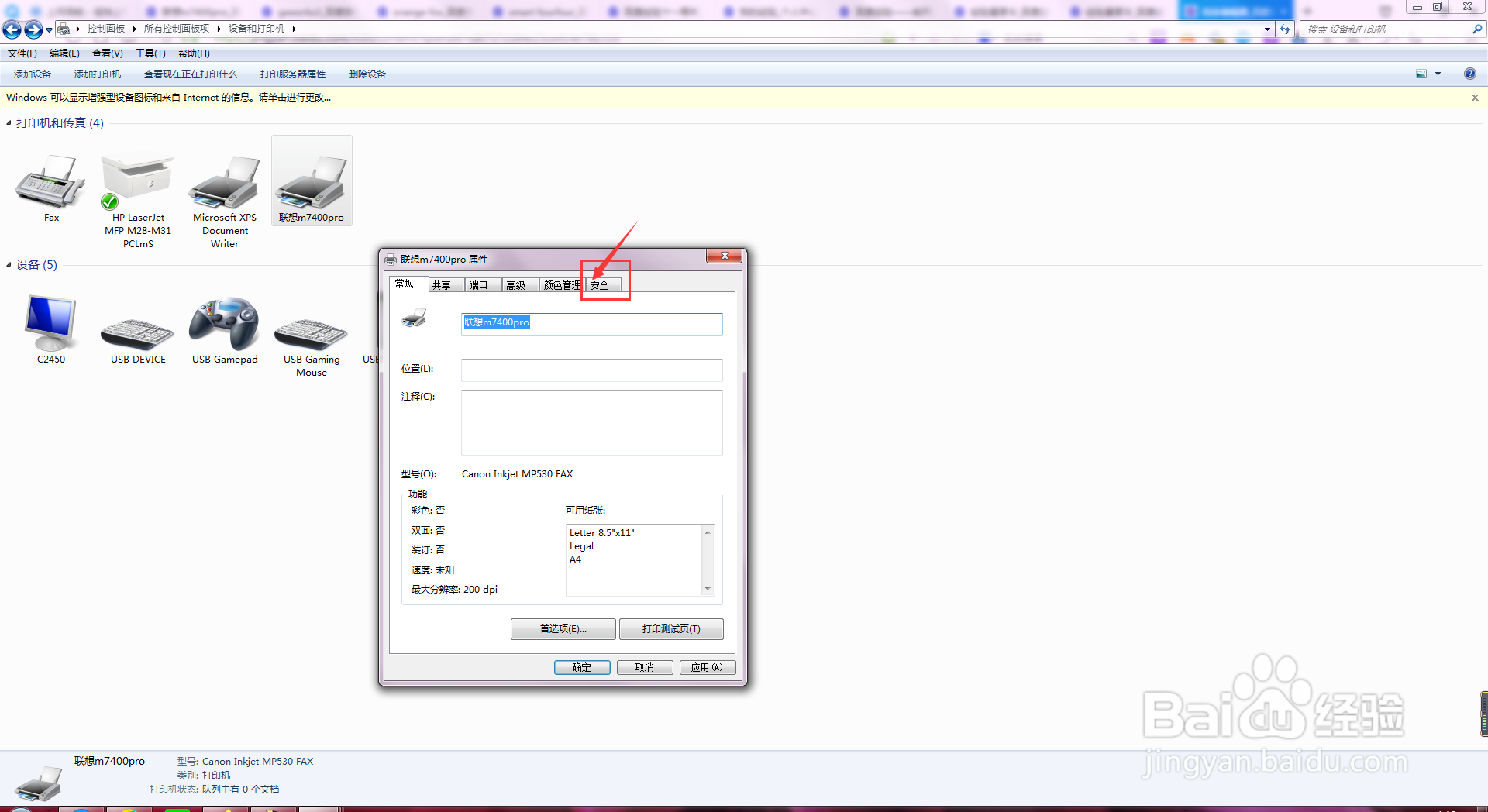This screenshot has height=812, width=1488.
Task: Select Letter 8.5"x11" in paper list
Action: tap(602, 533)
